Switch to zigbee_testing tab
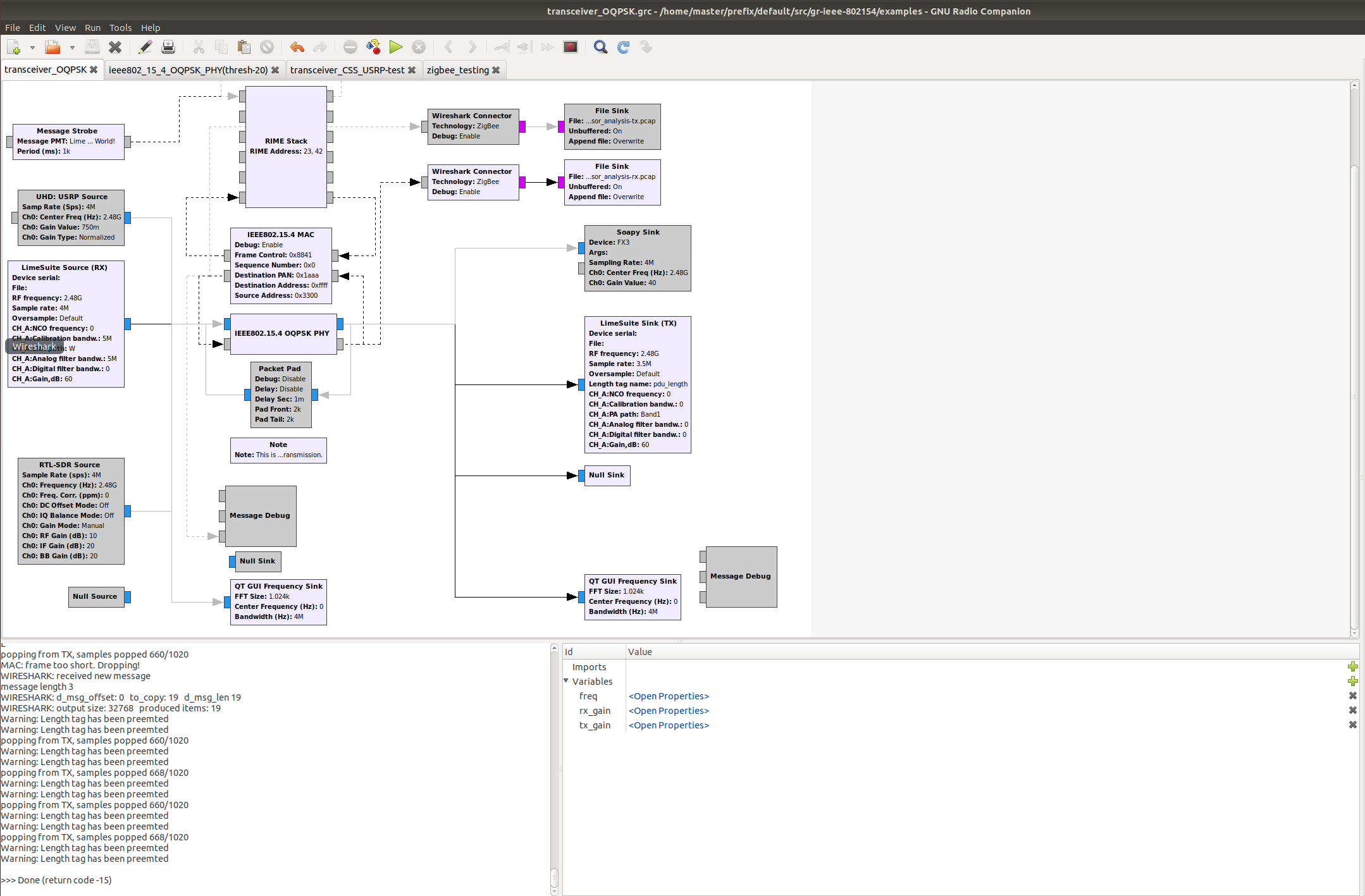Image resolution: width=1365 pixels, height=896 pixels. (457, 70)
